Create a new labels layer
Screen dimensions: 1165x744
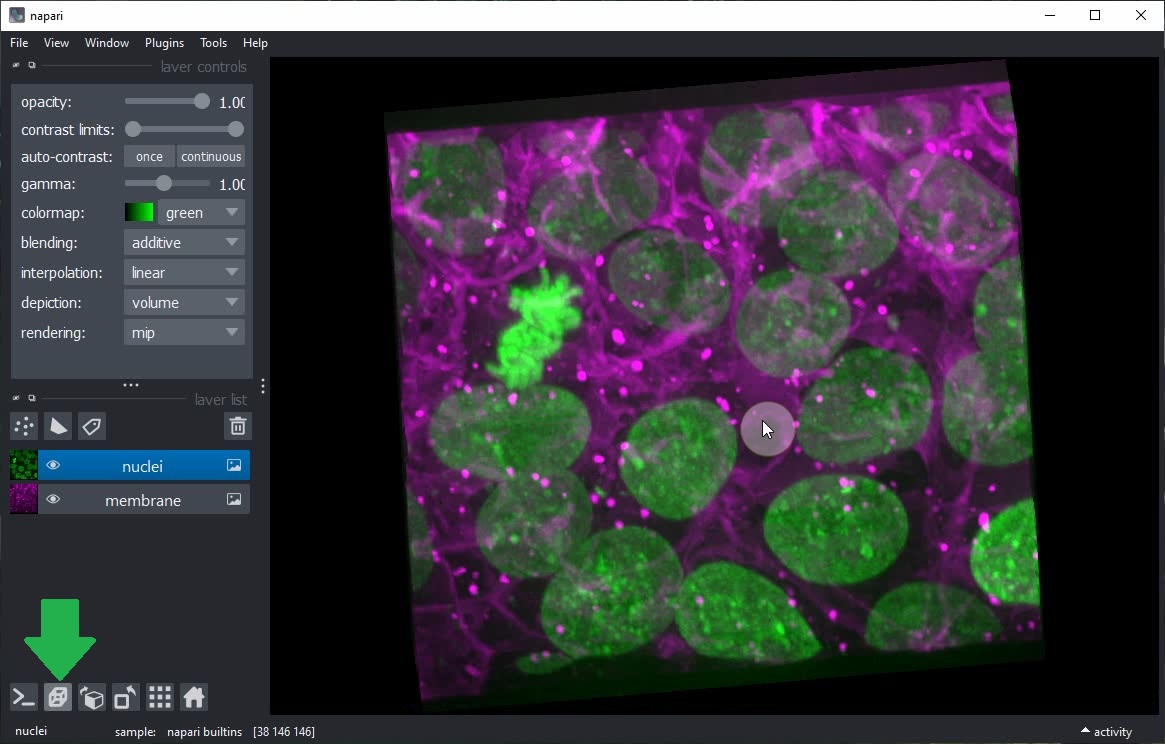[92, 427]
